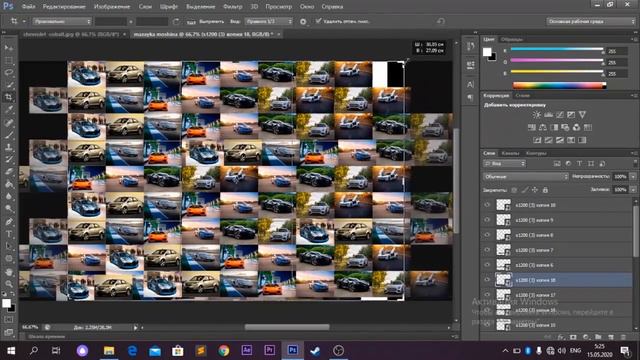
Task: Toggle the delete cropped pixels checkbox
Action: (318, 21)
